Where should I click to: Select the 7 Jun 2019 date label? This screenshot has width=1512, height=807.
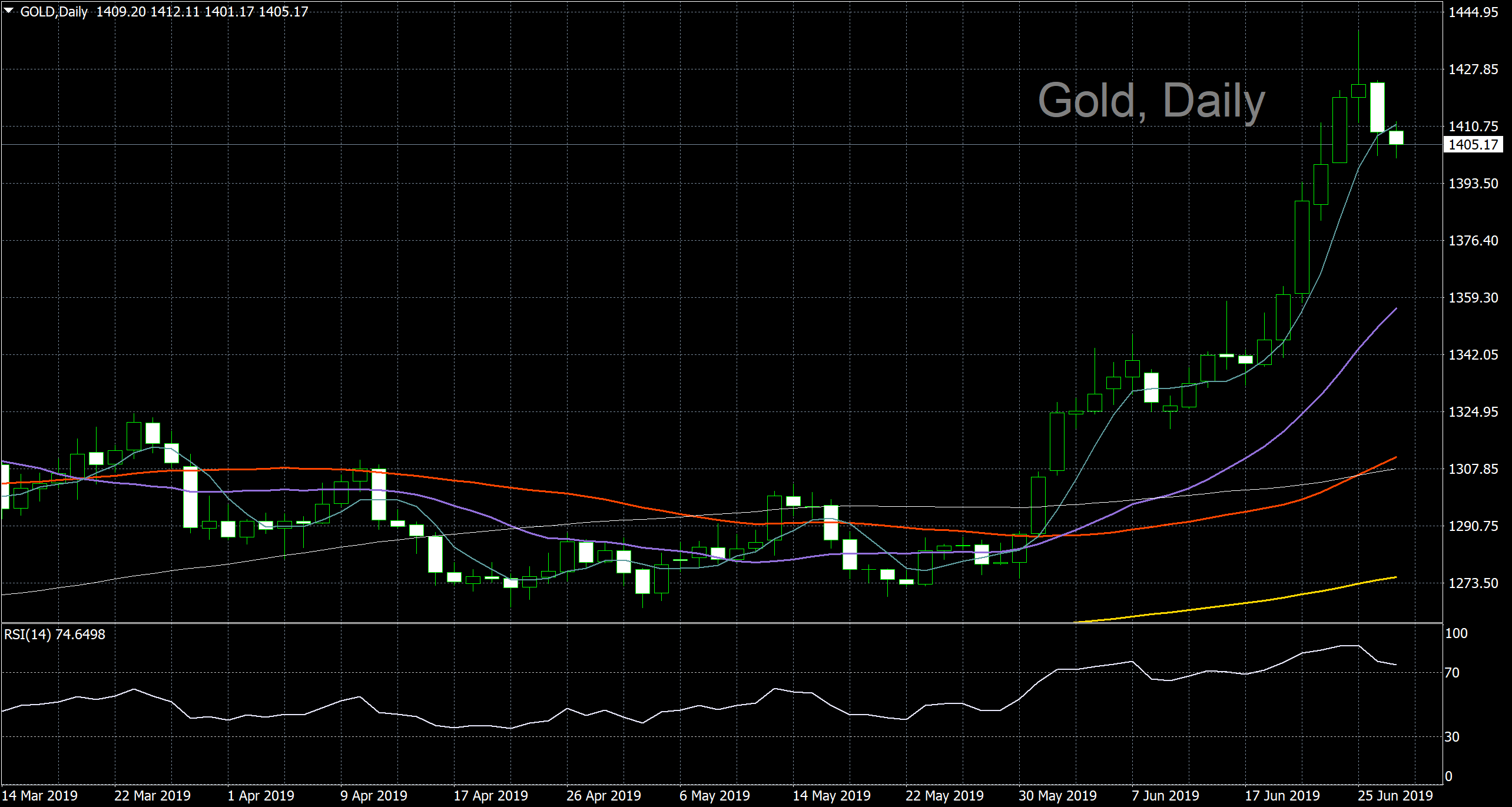pyautogui.click(x=1165, y=796)
